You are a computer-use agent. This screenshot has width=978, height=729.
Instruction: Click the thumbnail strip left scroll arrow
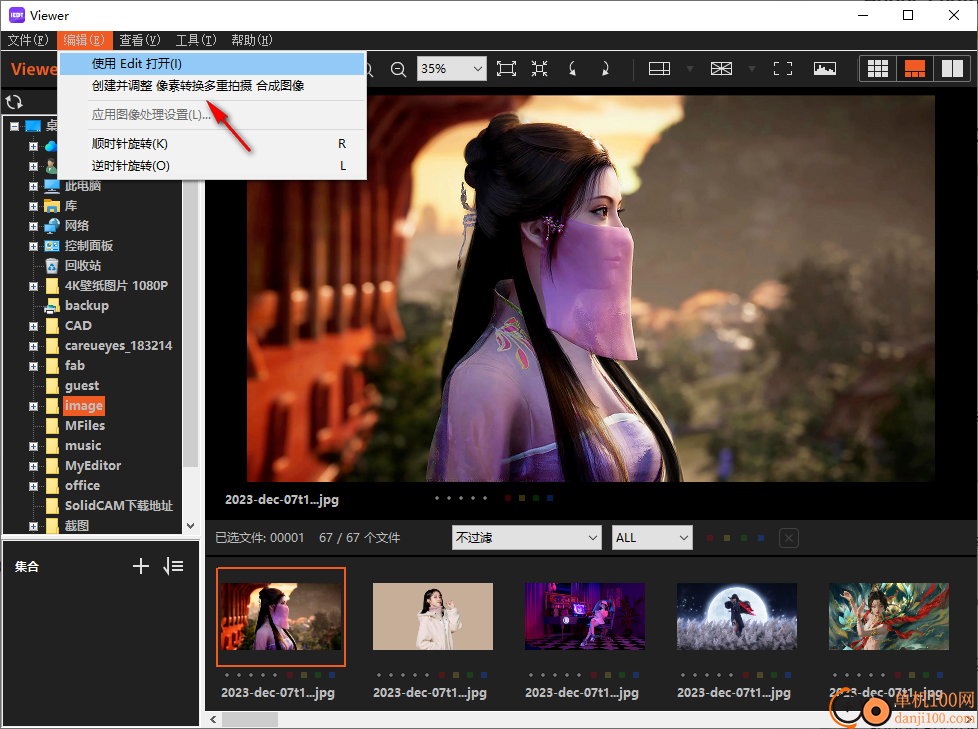coord(213,720)
